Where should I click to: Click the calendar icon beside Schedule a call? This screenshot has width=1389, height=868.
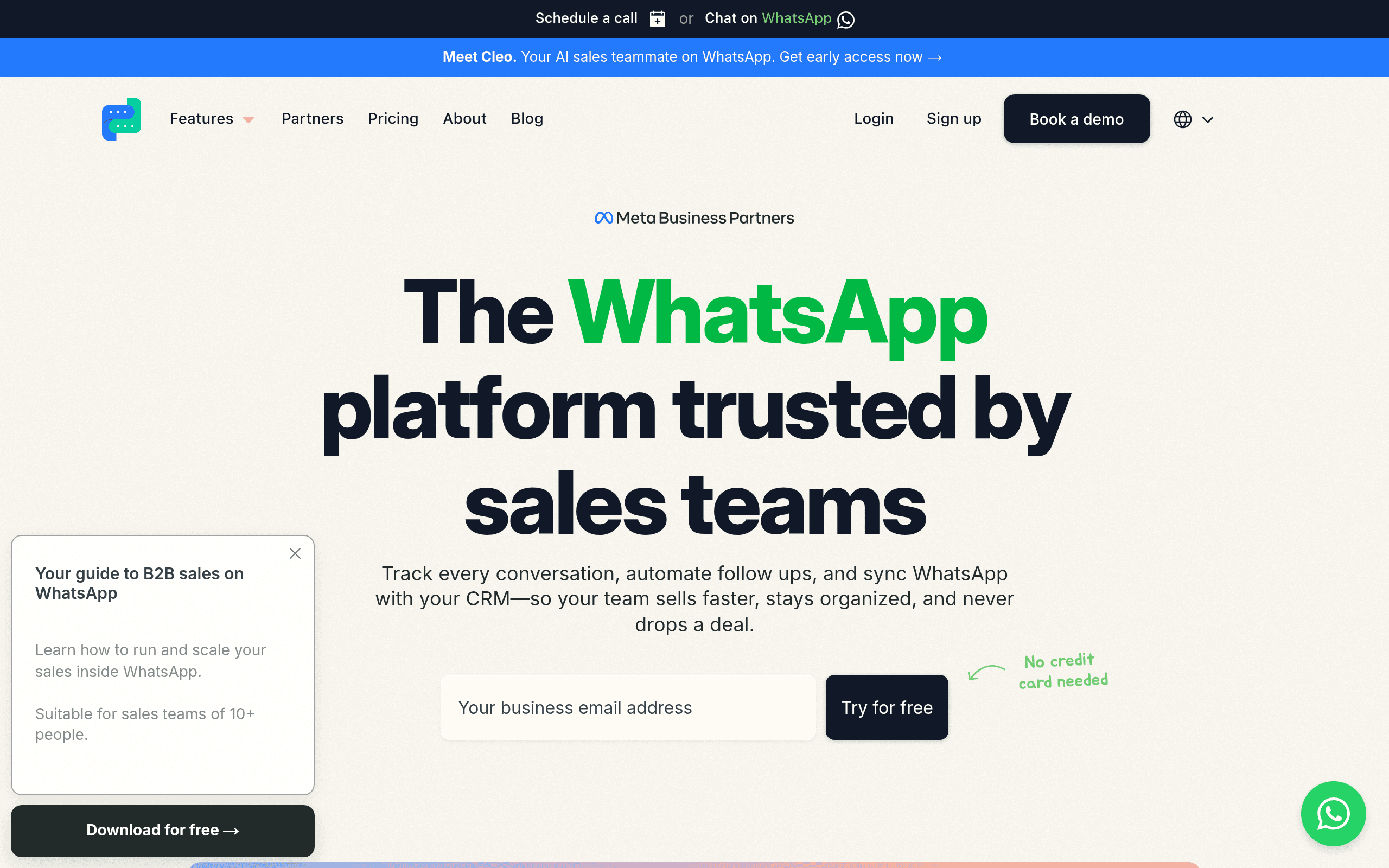657,19
